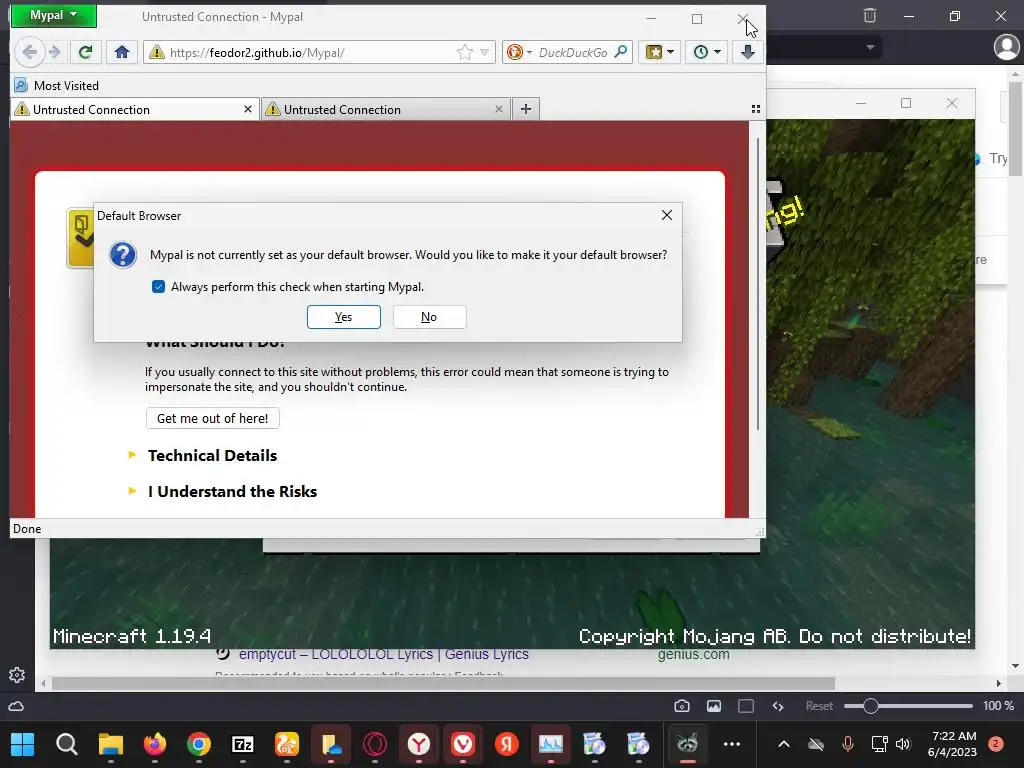1024x768 pixels.
Task: Open the history clock dropdown
Action: [x=707, y=52]
